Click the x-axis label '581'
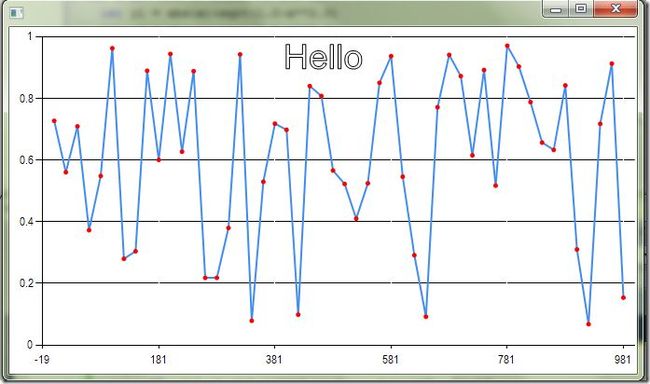Viewport: 650px width, 384px height. pos(390,359)
